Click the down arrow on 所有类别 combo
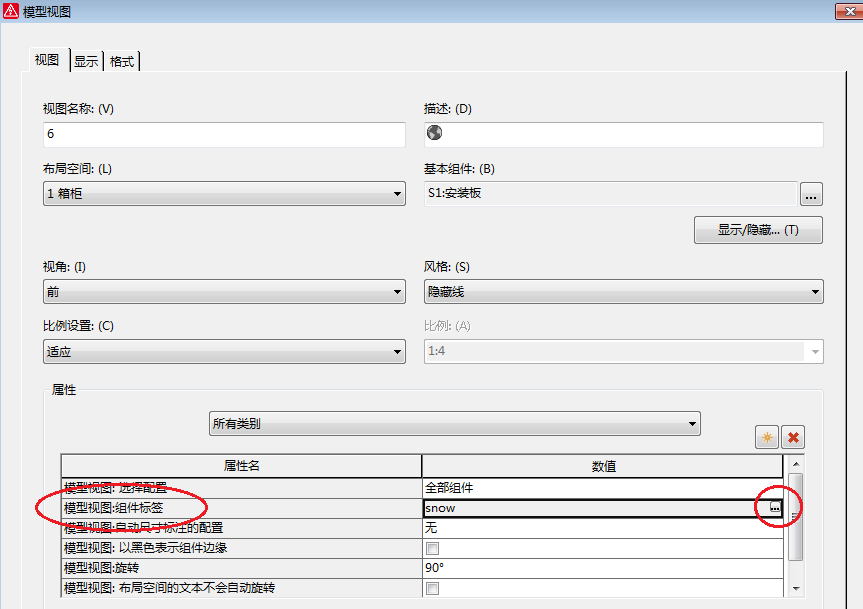Viewport: 863px width, 609px height. tap(692, 423)
